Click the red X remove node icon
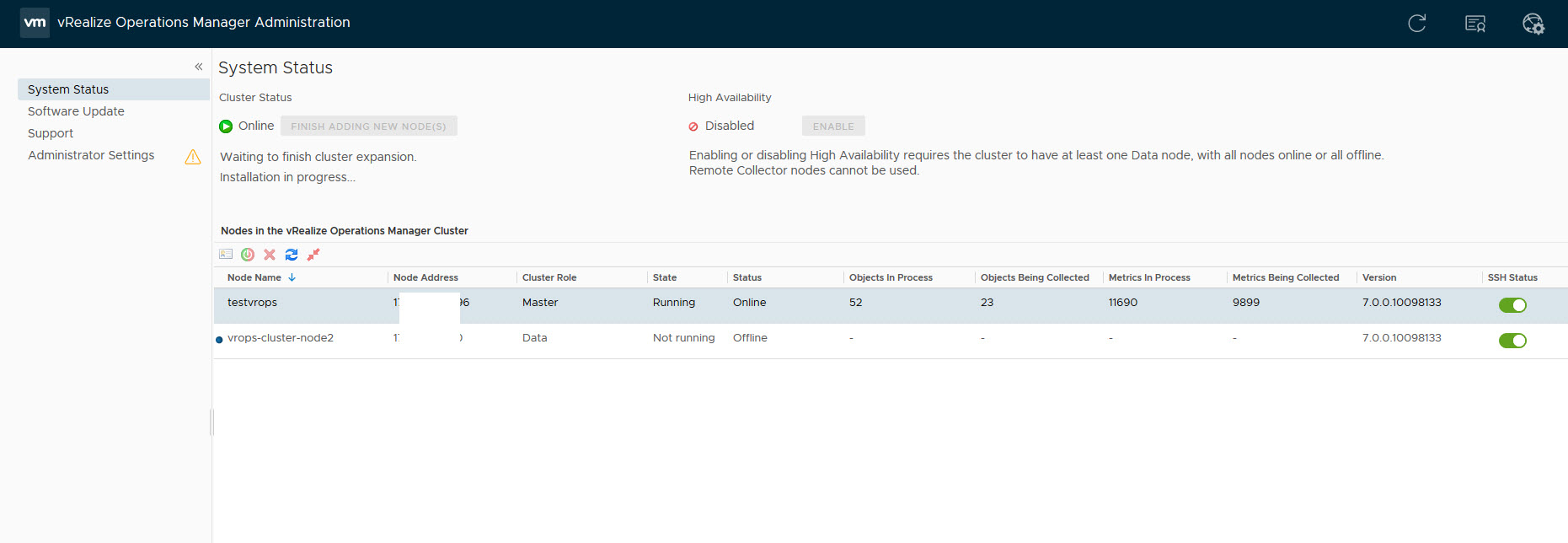Screen dimensions: 1568x543 coord(270,255)
